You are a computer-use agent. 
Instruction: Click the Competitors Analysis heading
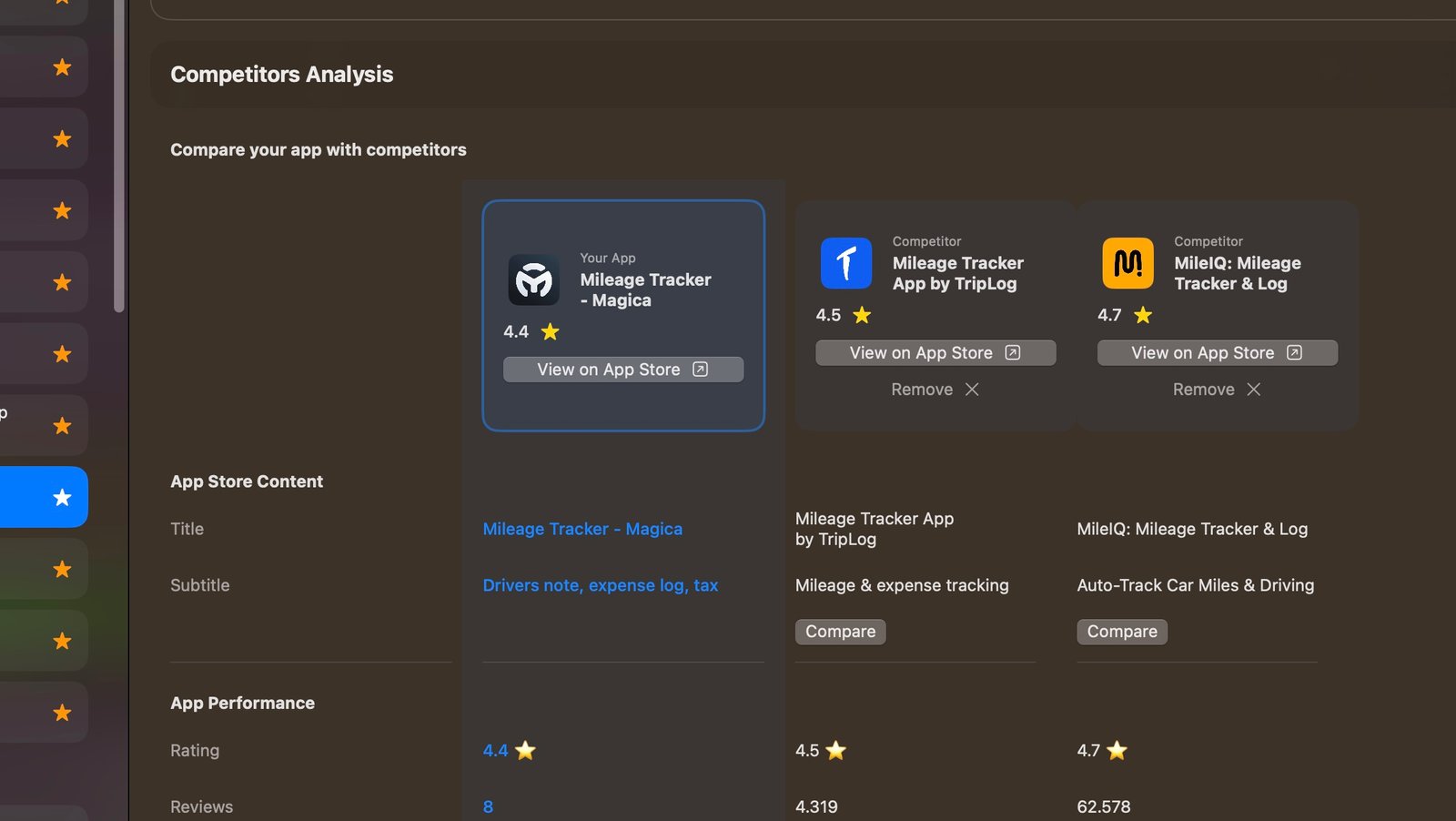pos(282,75)
